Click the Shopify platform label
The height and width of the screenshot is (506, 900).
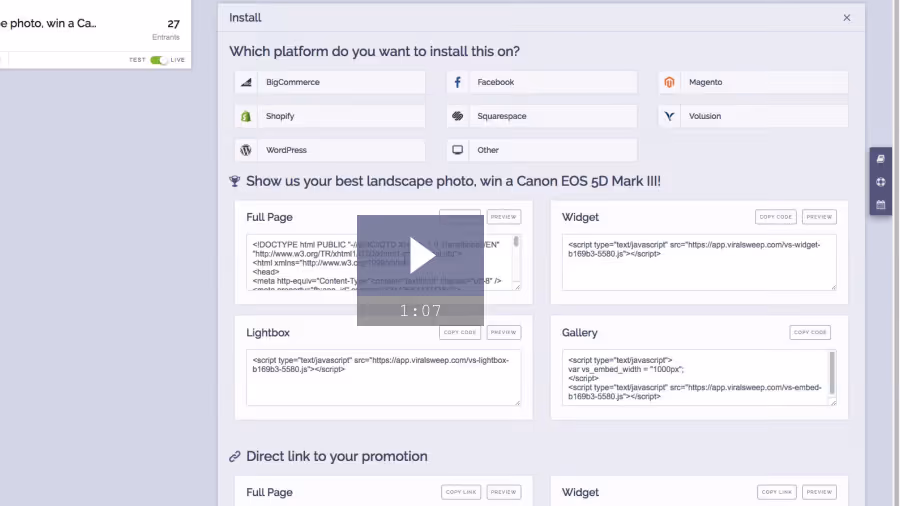click(280, 116)
